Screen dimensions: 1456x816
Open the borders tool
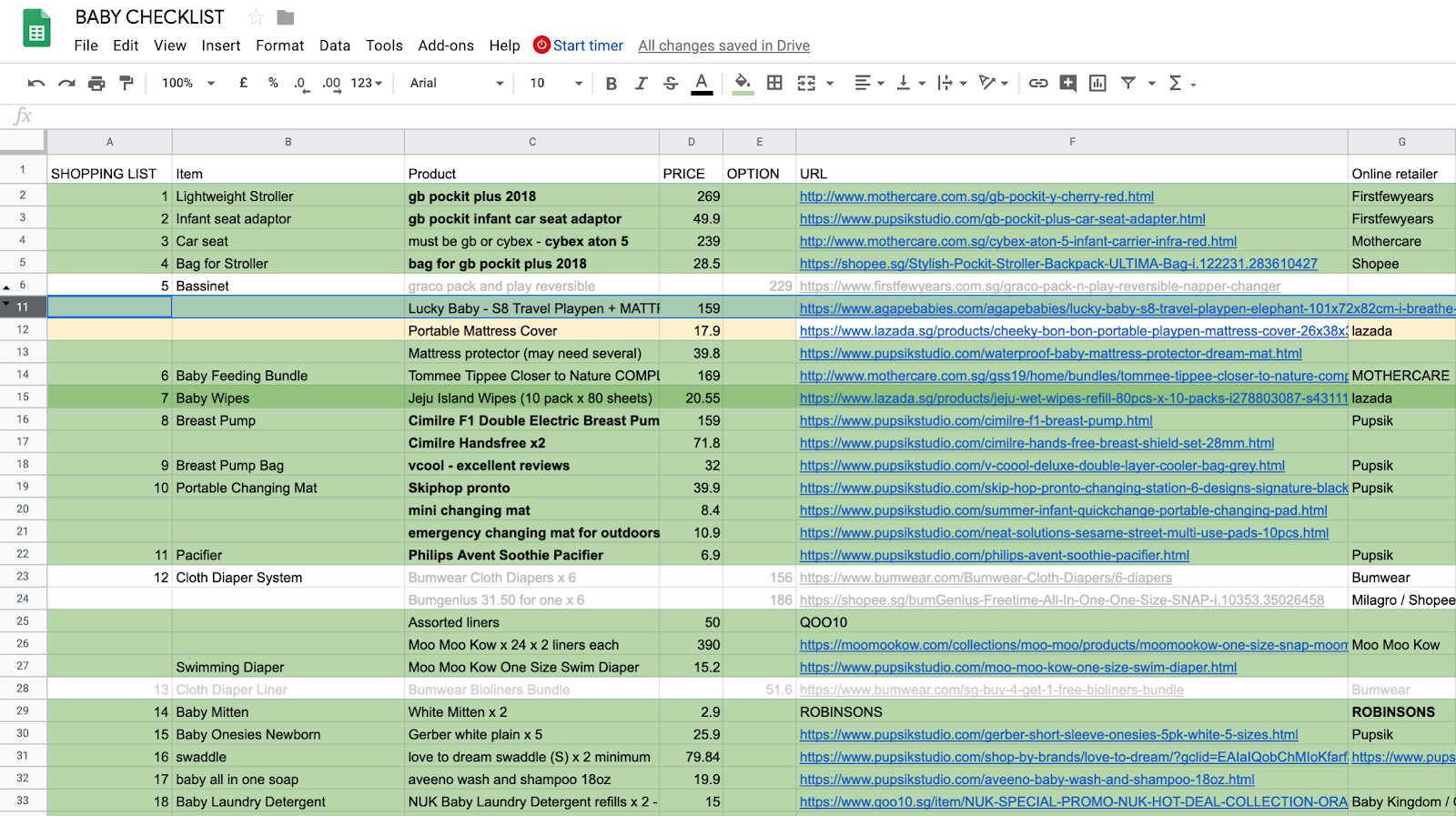[774, 83]
